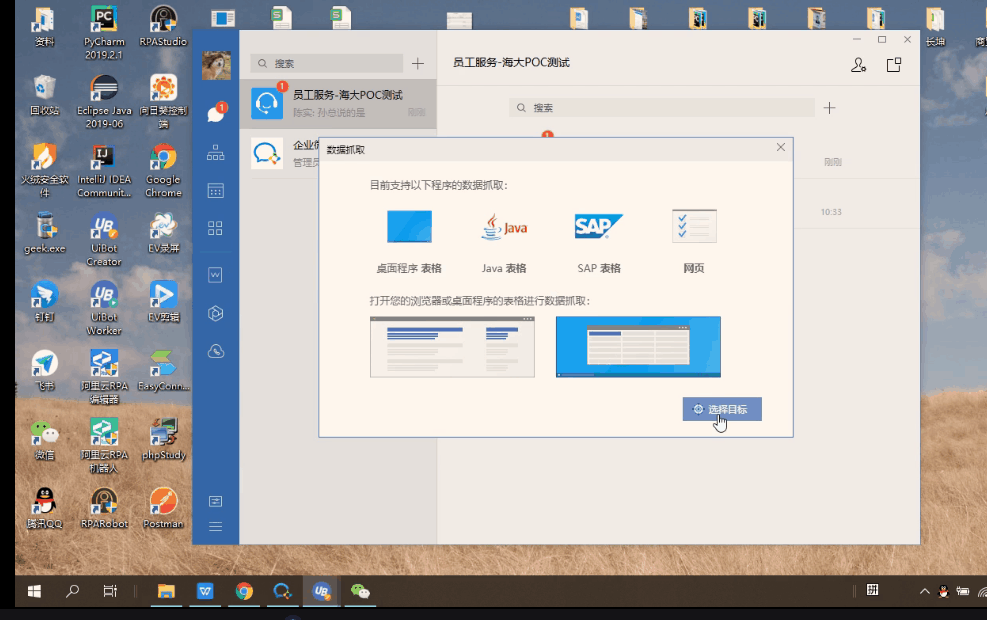Click UiBot icon on the taskbar
987x620 pixels.
322,591
